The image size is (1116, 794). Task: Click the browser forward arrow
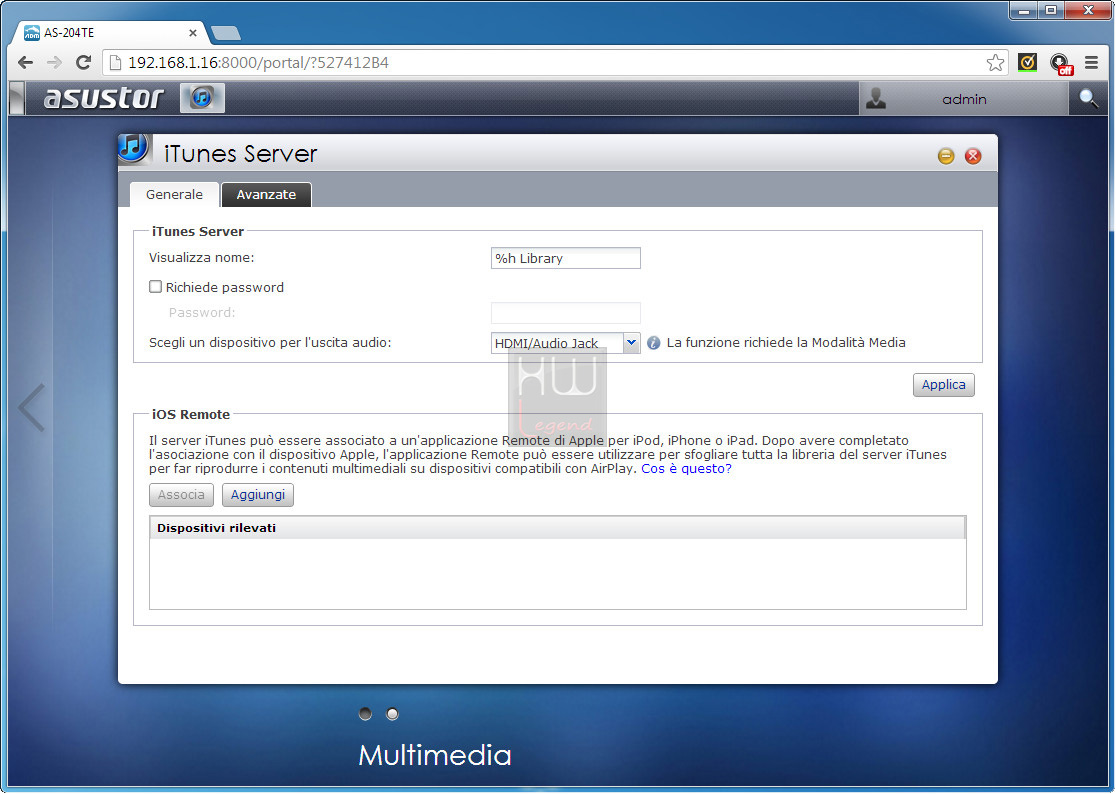pyautogui.click(x=54, y=63)
